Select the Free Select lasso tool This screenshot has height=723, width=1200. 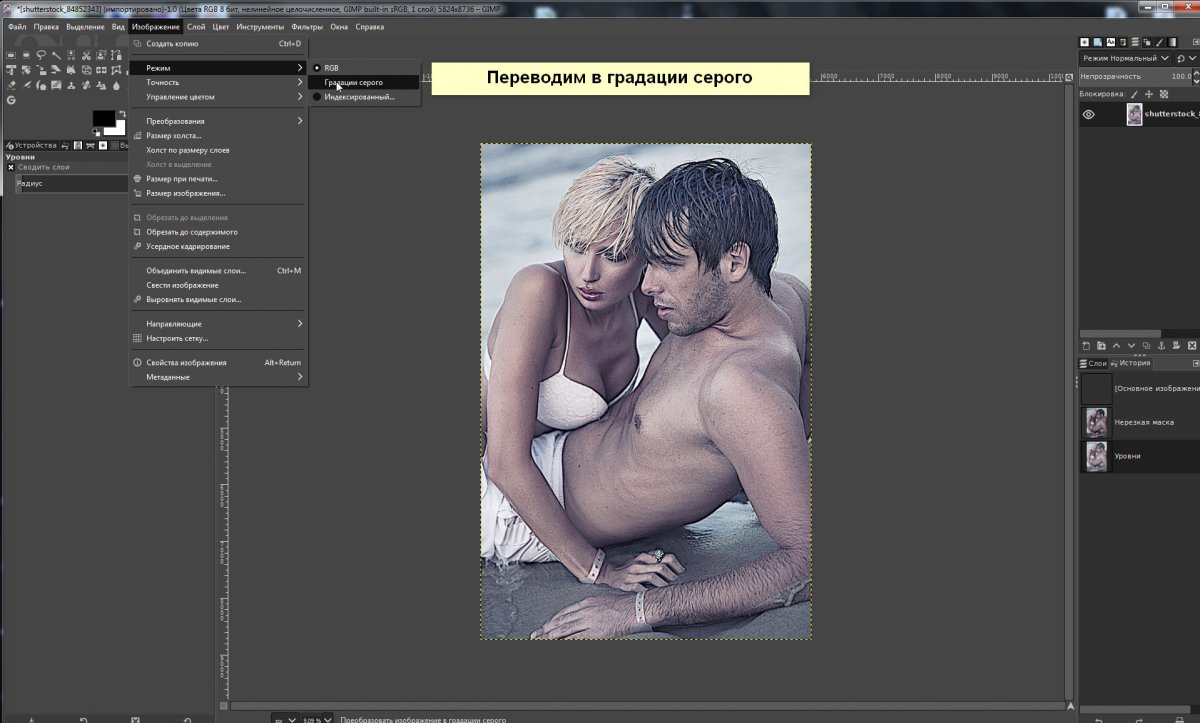(41, 55)
